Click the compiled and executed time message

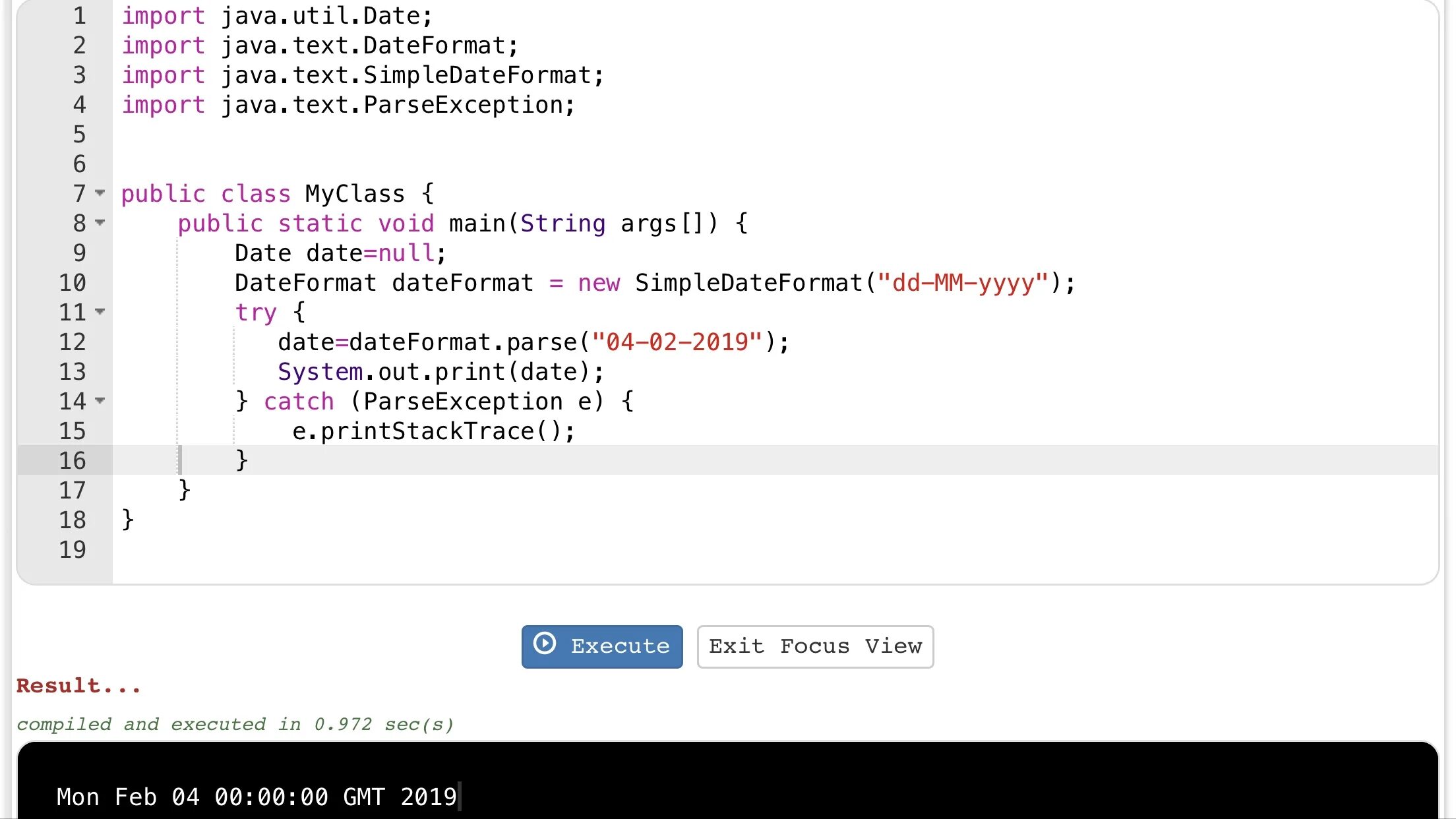235,724
